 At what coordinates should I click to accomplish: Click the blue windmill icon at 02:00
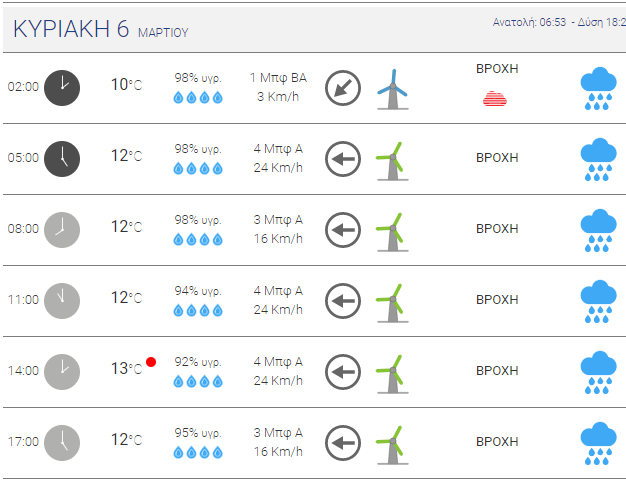393,89
